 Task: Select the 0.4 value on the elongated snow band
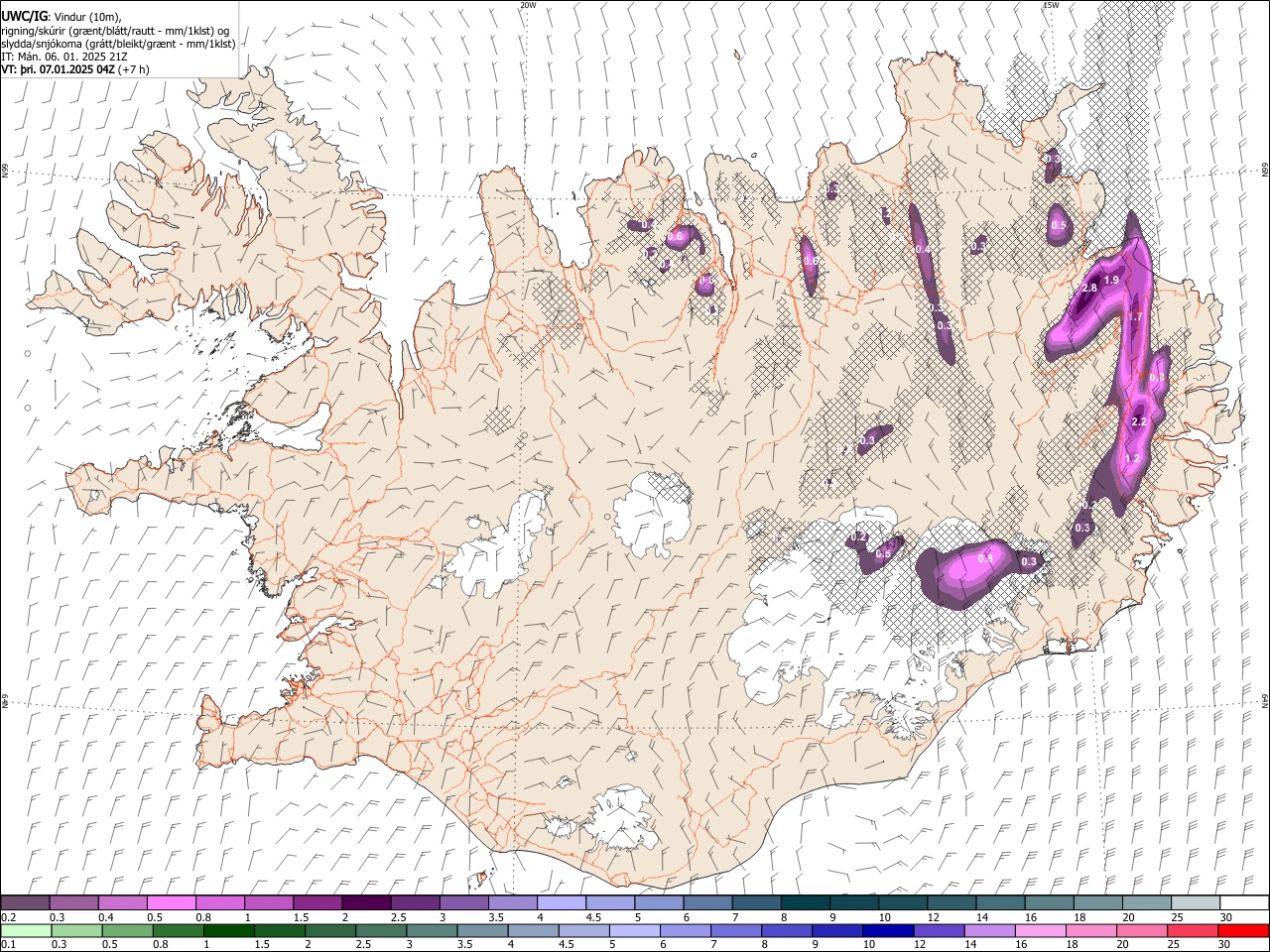tap(924, 249)
